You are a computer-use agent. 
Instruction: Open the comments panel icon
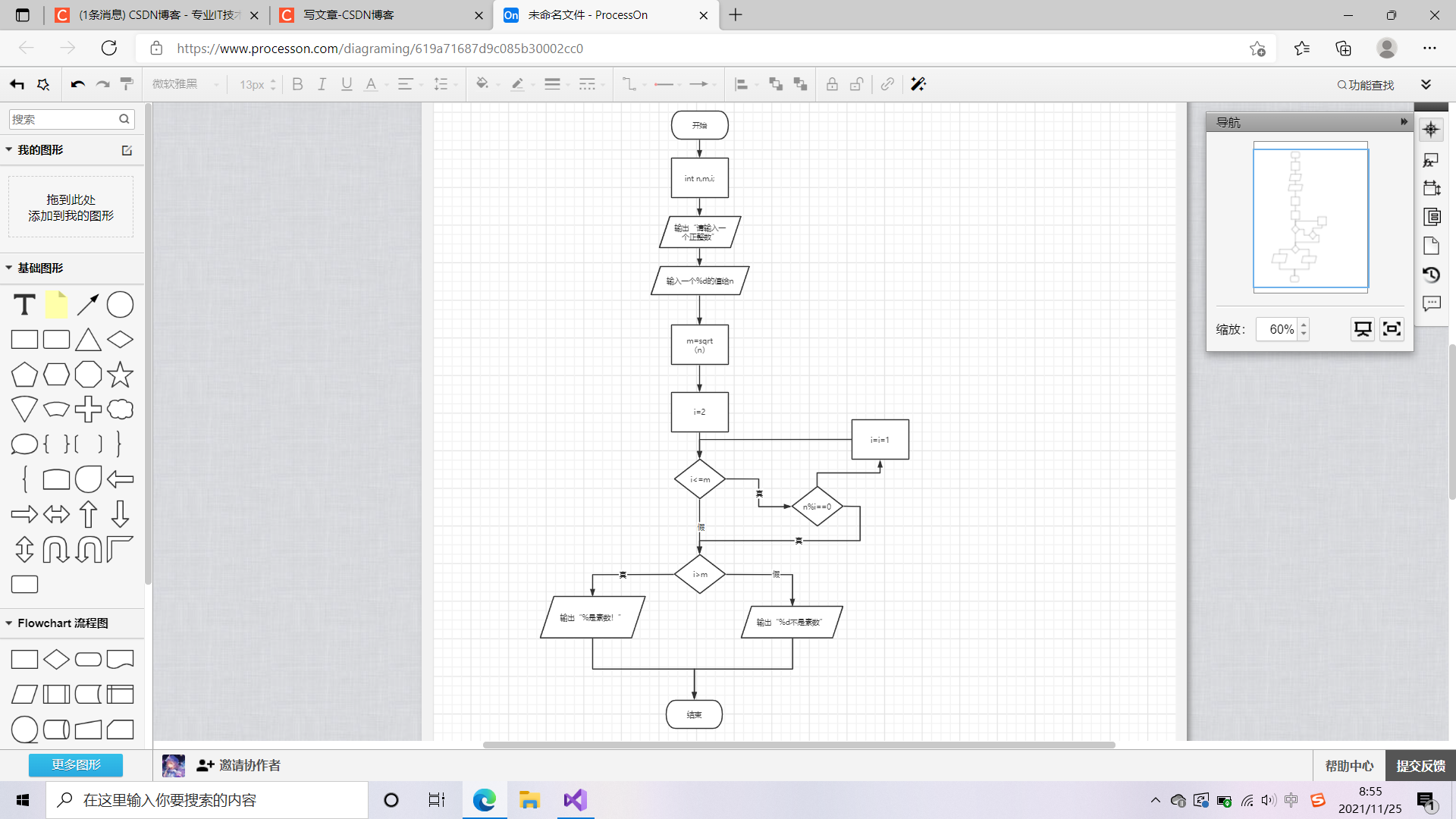click(1431, 303)
